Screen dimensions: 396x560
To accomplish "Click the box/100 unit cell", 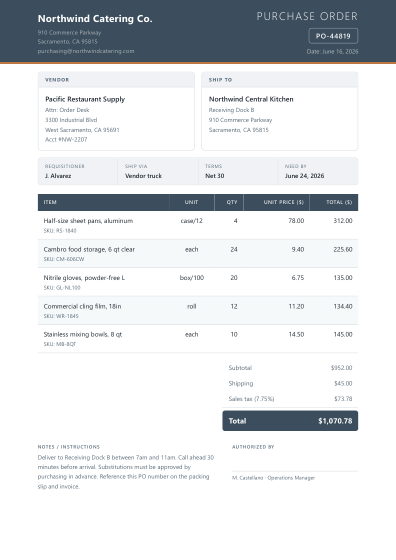I will point(192,278).
